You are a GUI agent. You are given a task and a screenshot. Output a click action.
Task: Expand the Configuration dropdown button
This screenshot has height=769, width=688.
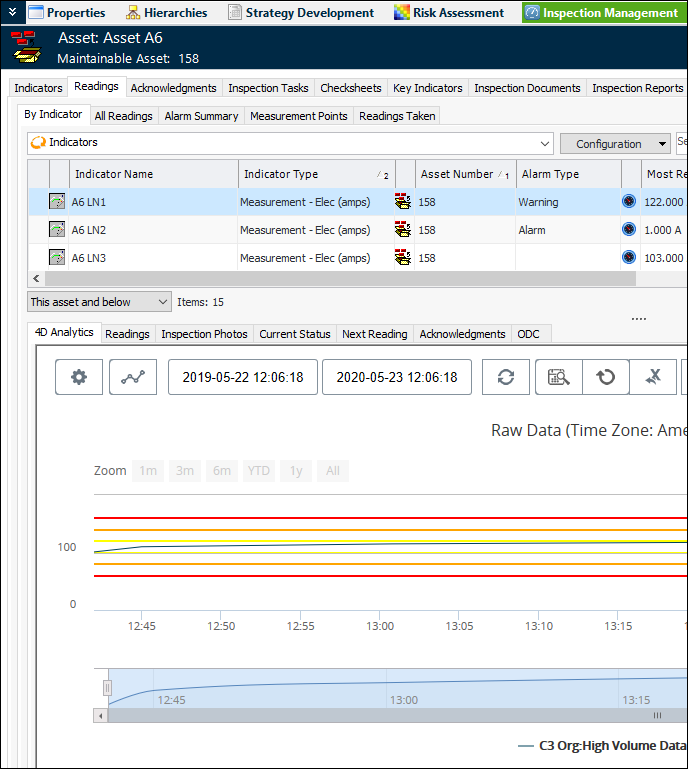(x=661, y=144)
